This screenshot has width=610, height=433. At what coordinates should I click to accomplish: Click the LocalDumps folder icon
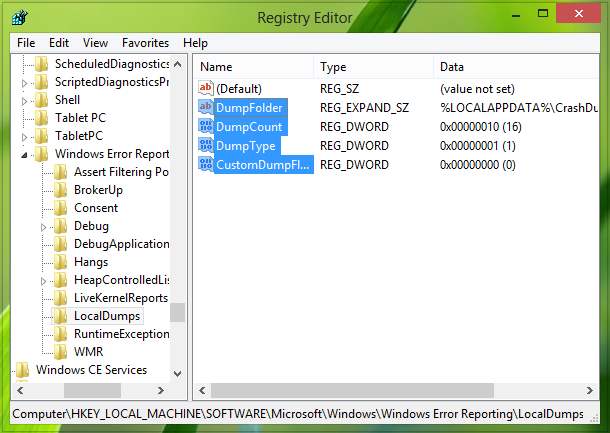[61, 316]
